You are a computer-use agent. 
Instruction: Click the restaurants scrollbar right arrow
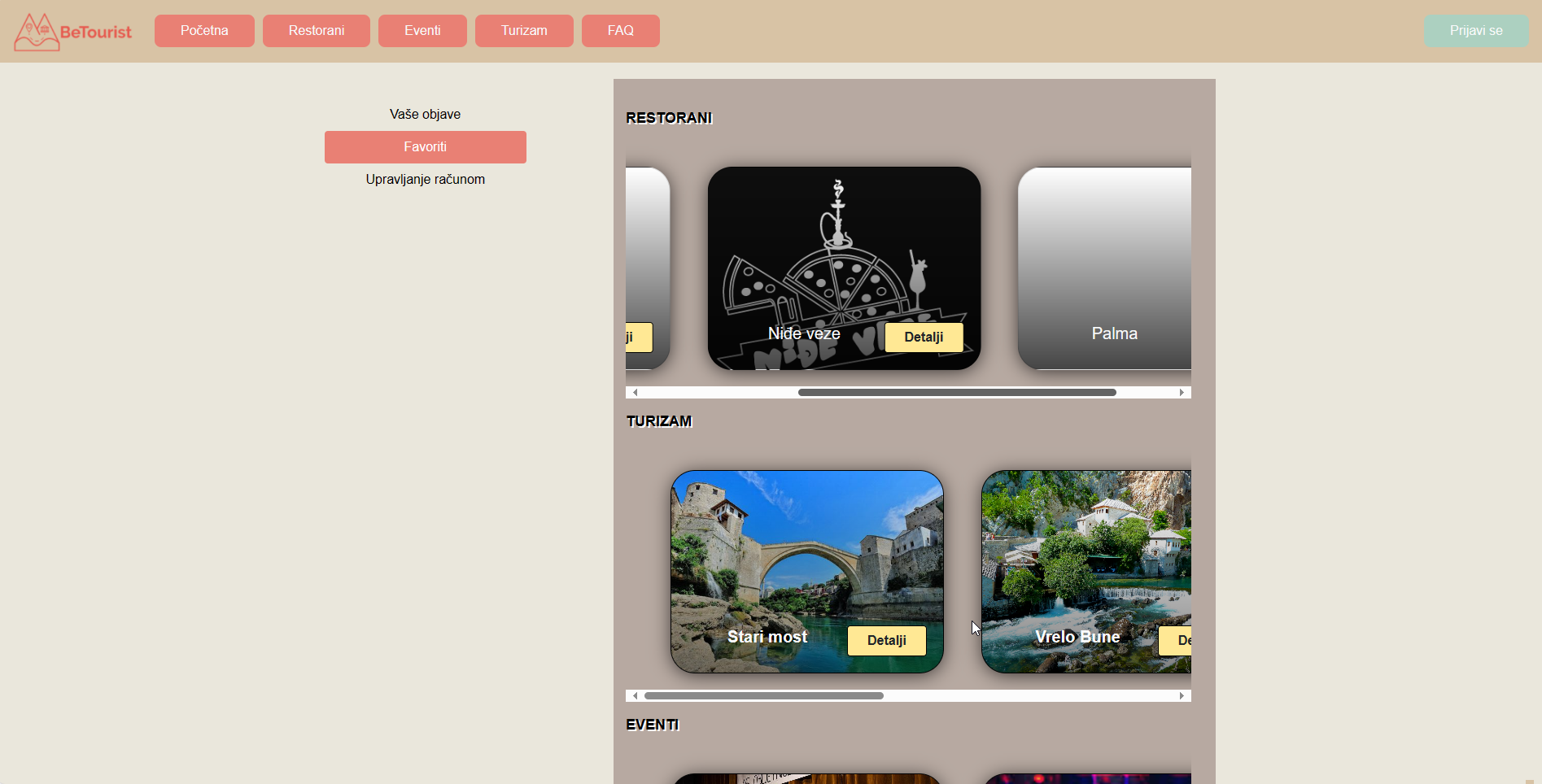(1182, 393)
